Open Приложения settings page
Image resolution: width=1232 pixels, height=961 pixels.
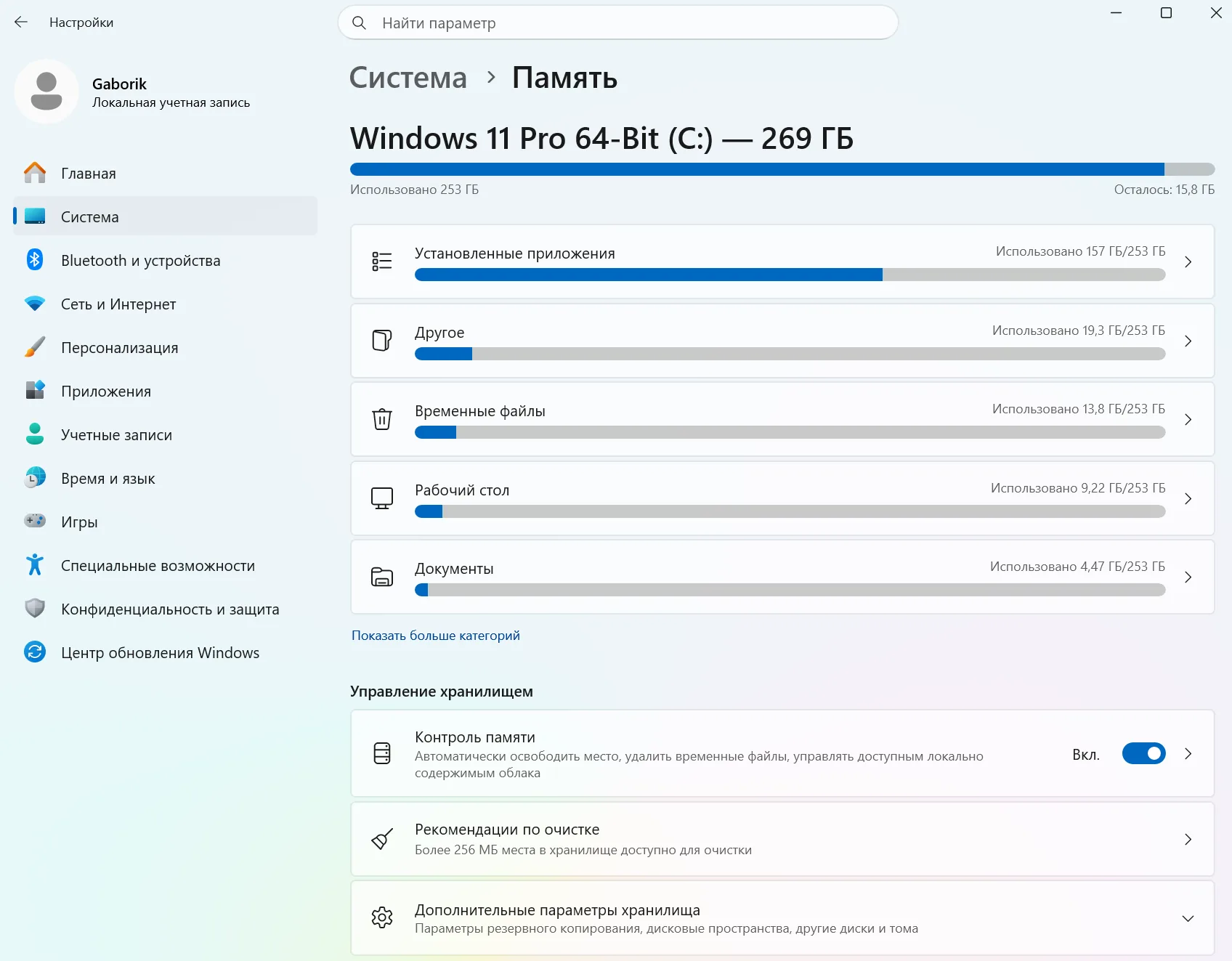[166, 391]
